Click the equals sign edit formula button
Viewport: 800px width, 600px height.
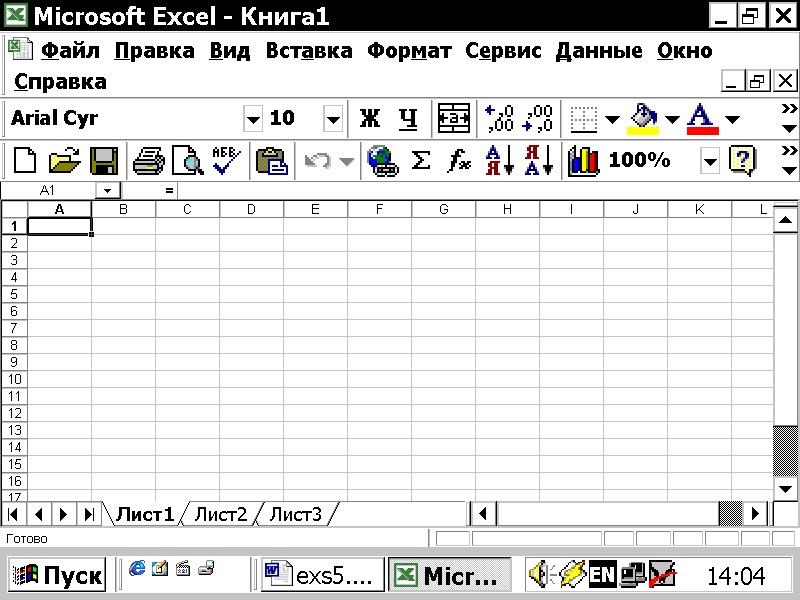click(x=169, y=191)
